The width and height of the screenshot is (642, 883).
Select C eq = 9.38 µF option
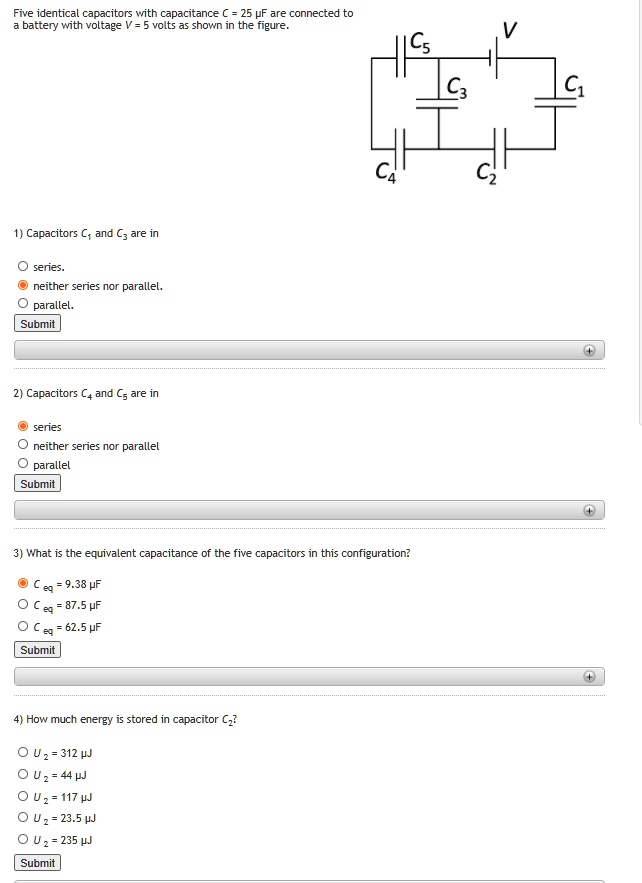21,584
